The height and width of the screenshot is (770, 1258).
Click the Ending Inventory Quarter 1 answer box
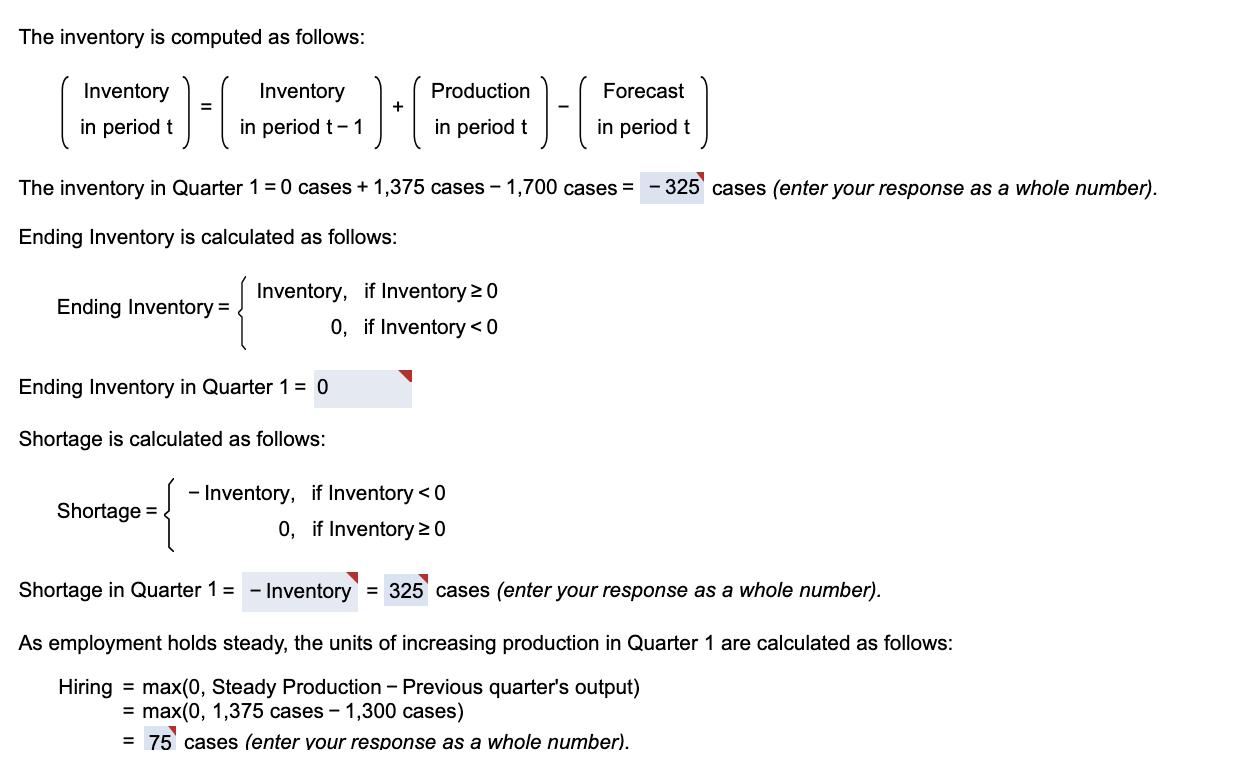(x=362, y=389)
